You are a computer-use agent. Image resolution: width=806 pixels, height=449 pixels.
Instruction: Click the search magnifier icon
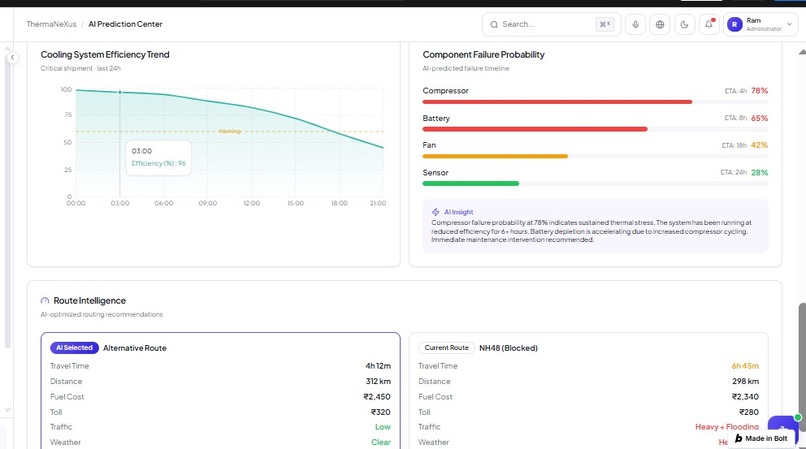pyautogui.click(x=494, y=25)
